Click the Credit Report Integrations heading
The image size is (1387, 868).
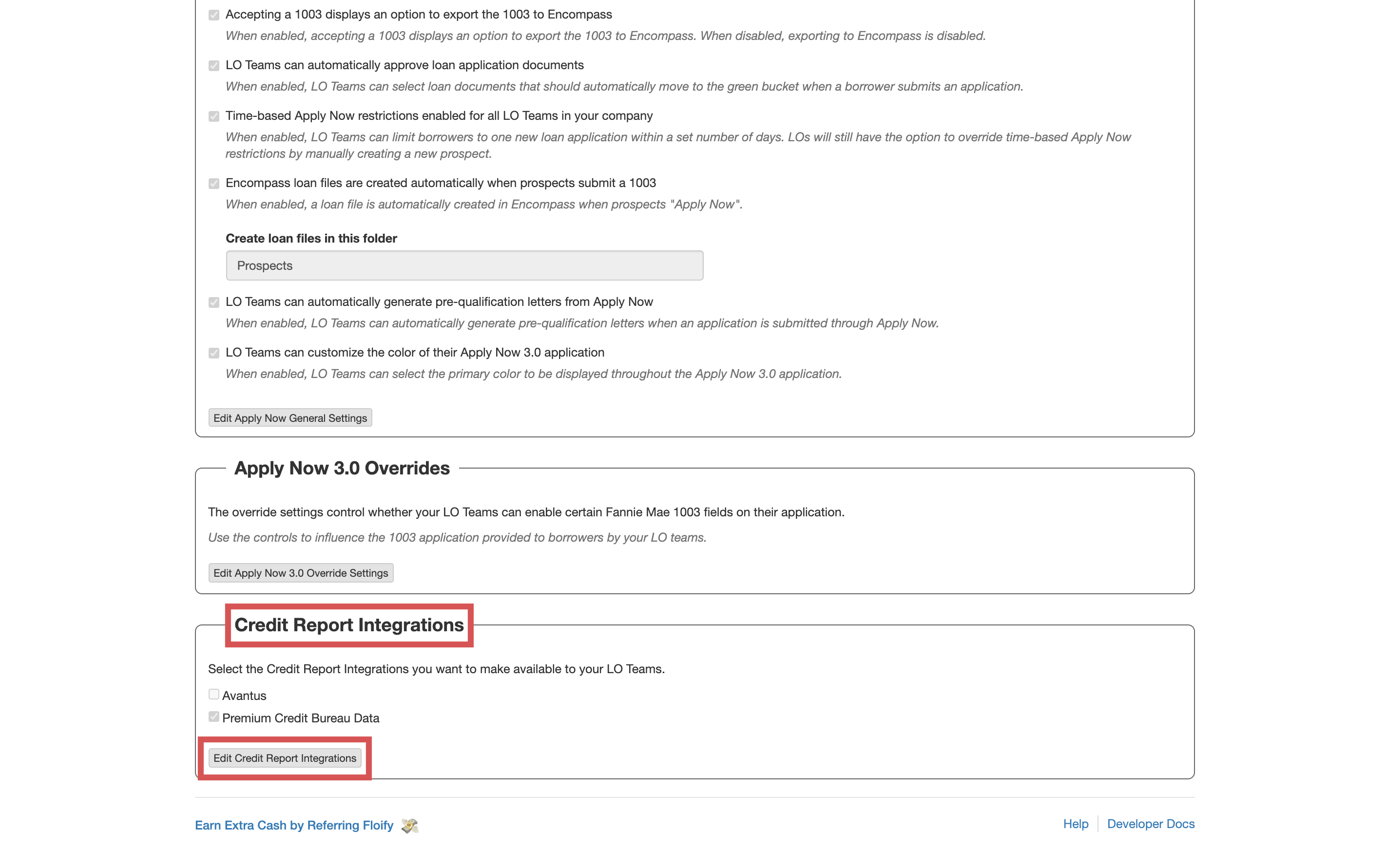tap(348, 624)
